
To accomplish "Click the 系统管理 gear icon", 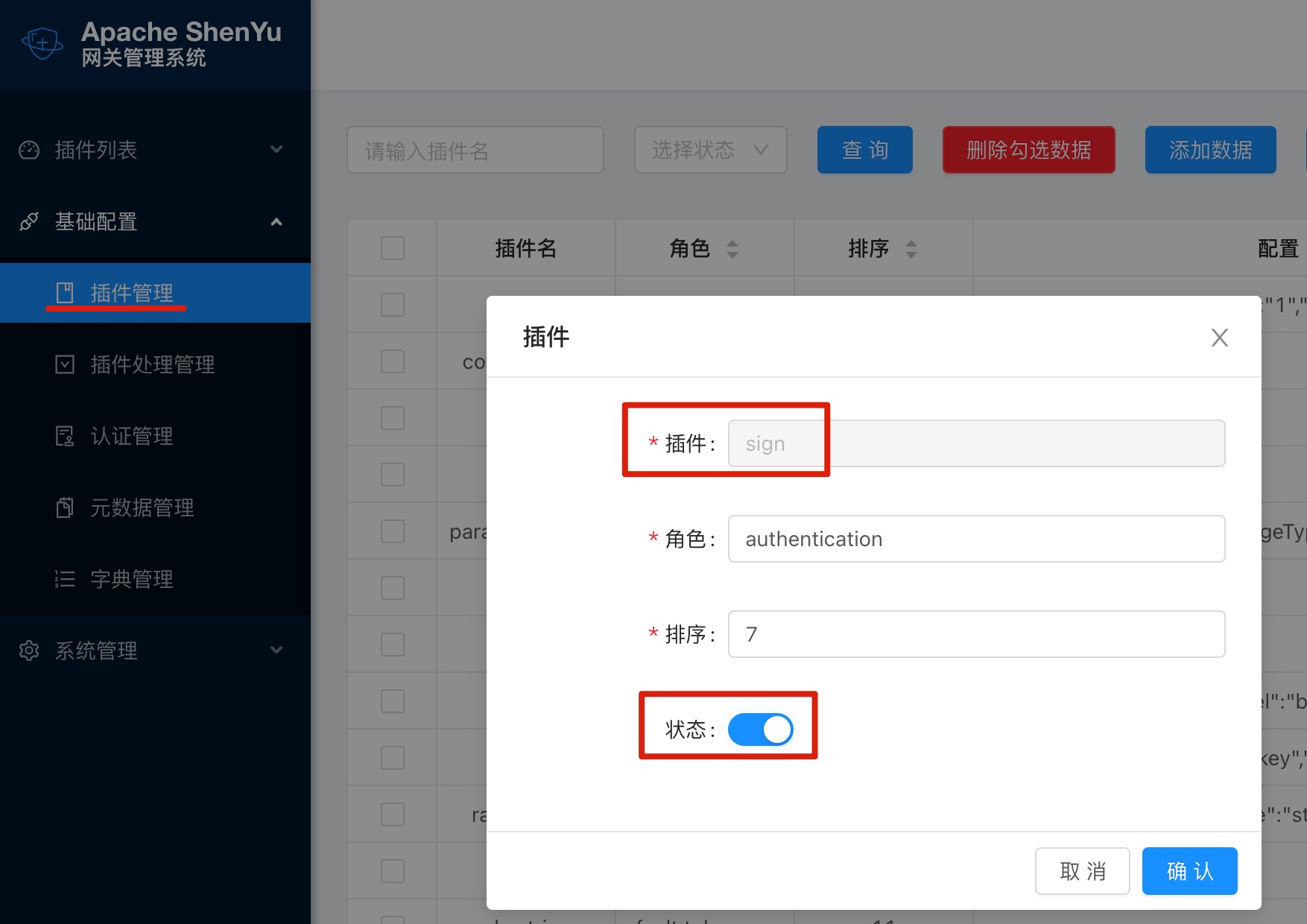I will [x=28, y=651].
